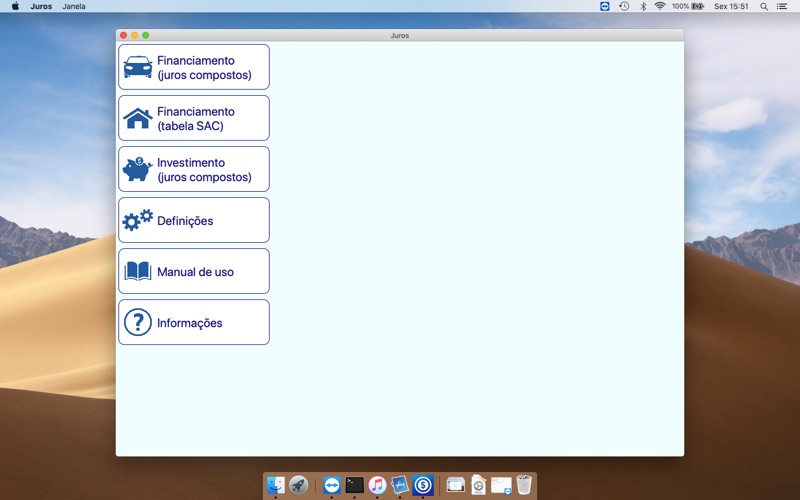Viewport: 800px width, 500px height.
Task: Open the Wi-Fi status menu
Action: (660, 6)
